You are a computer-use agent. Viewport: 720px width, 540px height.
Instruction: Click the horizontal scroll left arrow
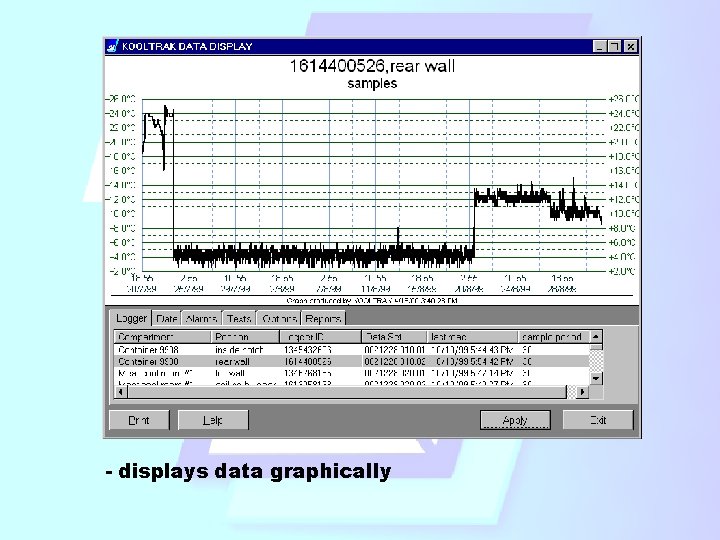pos(121,392)
